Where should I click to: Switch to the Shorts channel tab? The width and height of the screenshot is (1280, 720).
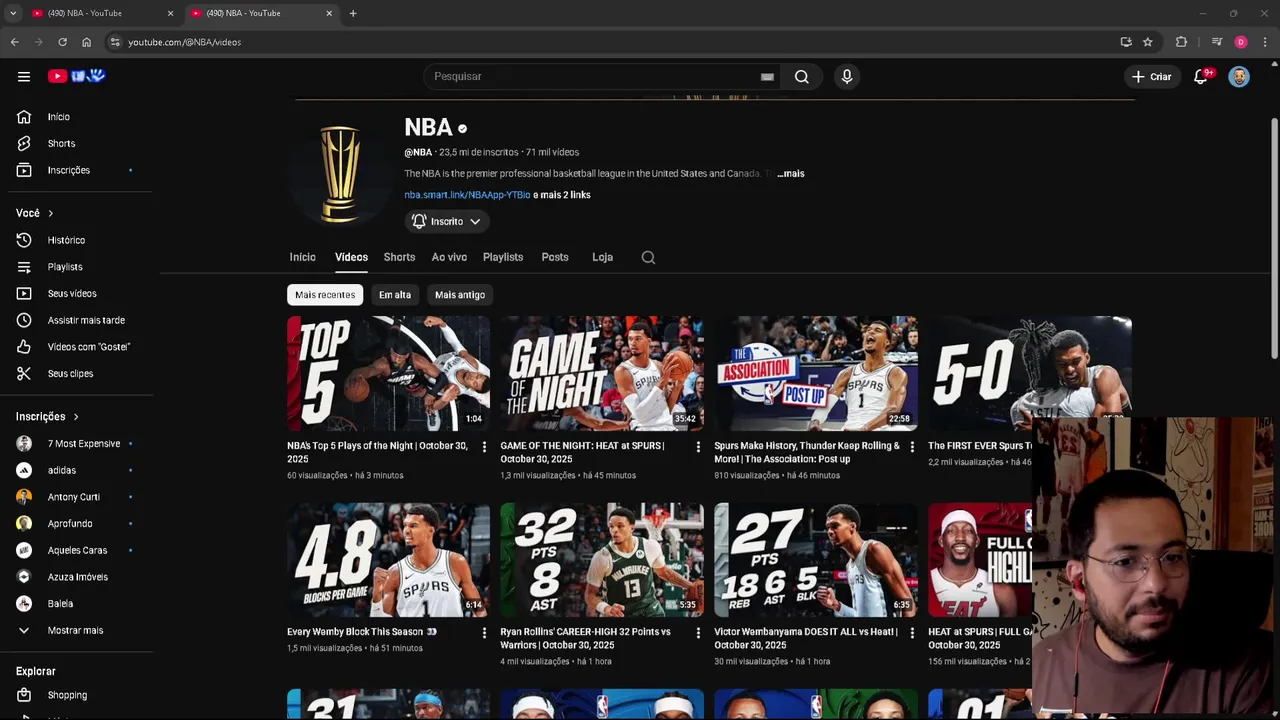399,257
